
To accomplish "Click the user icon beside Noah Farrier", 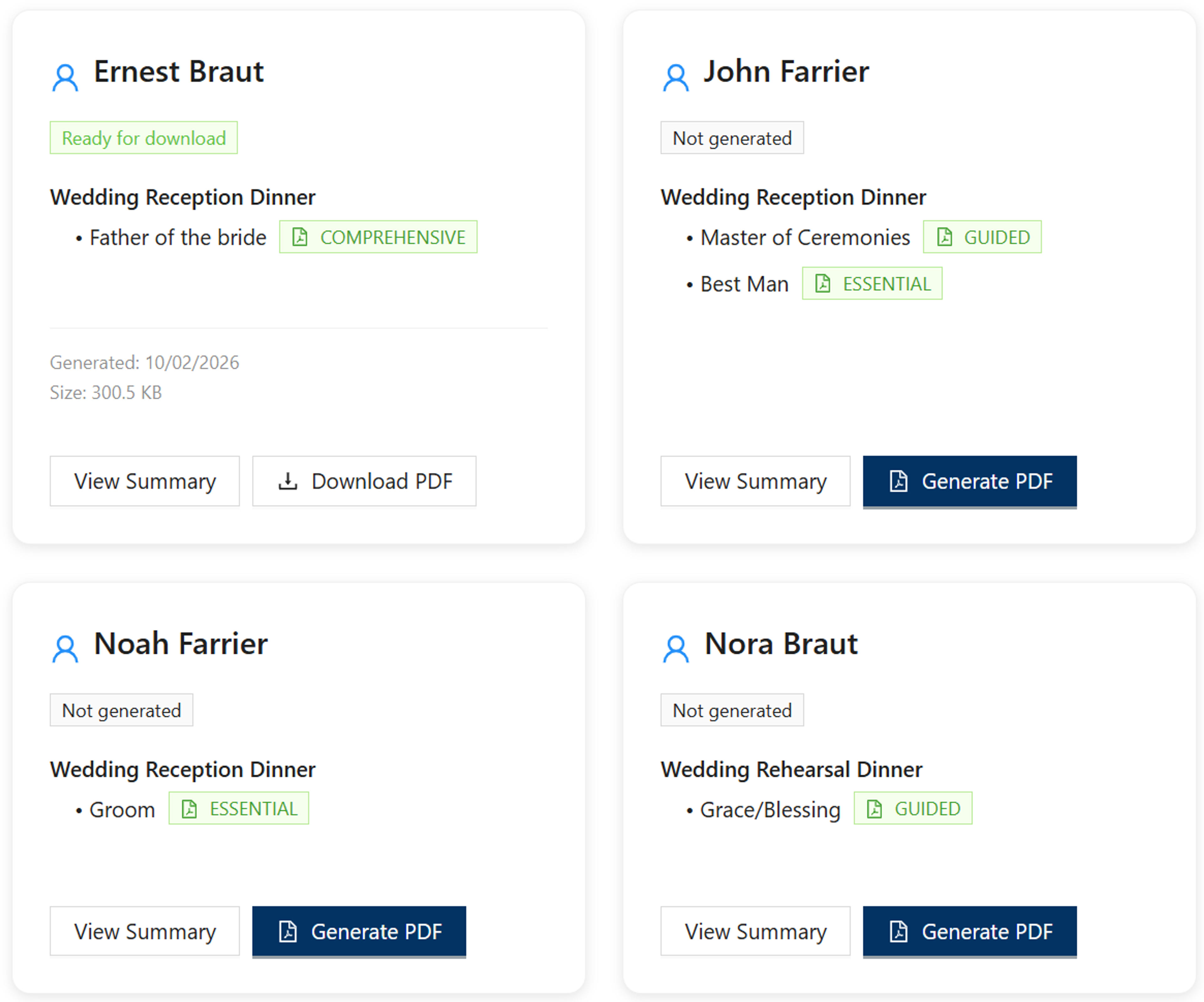I will (x=65, y=649).
